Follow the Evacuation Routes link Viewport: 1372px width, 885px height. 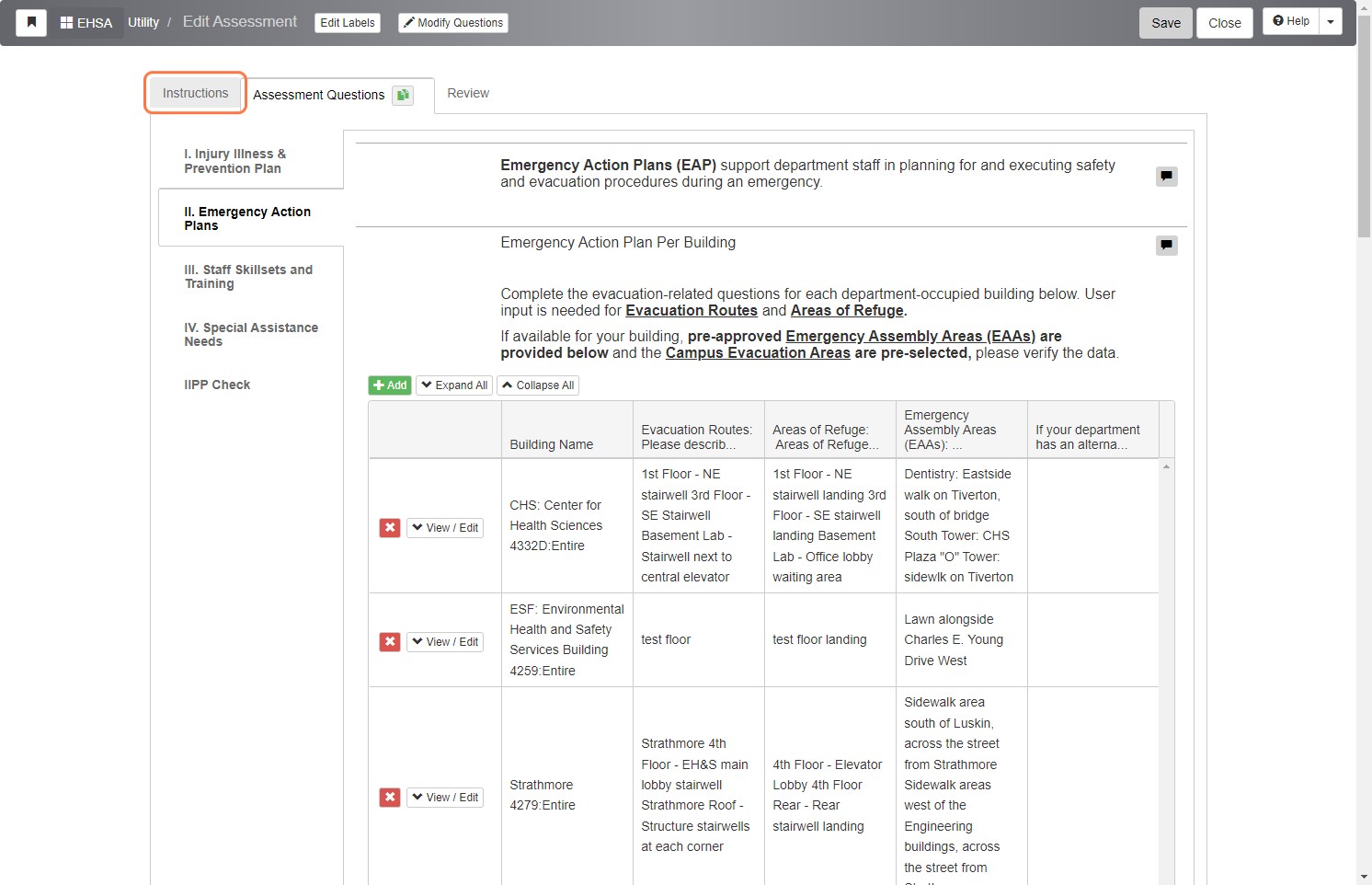tap(692, 311)
